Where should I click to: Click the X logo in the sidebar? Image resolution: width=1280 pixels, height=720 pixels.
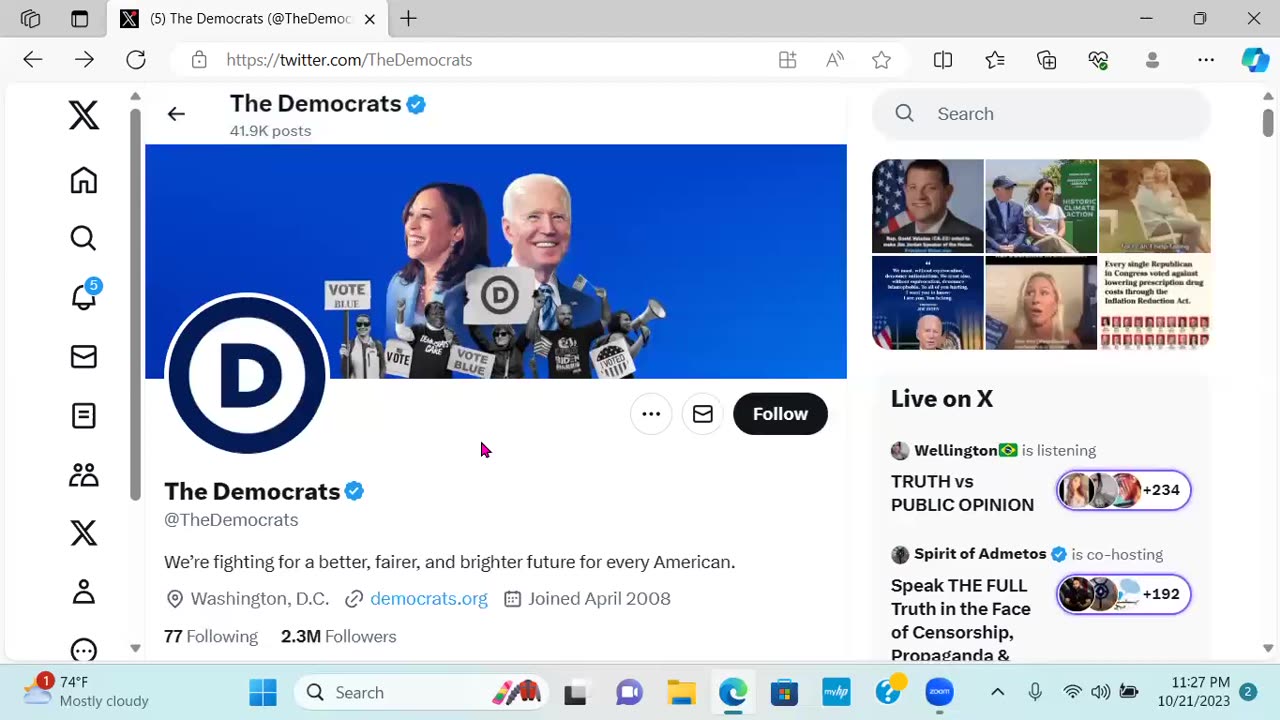tap(84, 115)
